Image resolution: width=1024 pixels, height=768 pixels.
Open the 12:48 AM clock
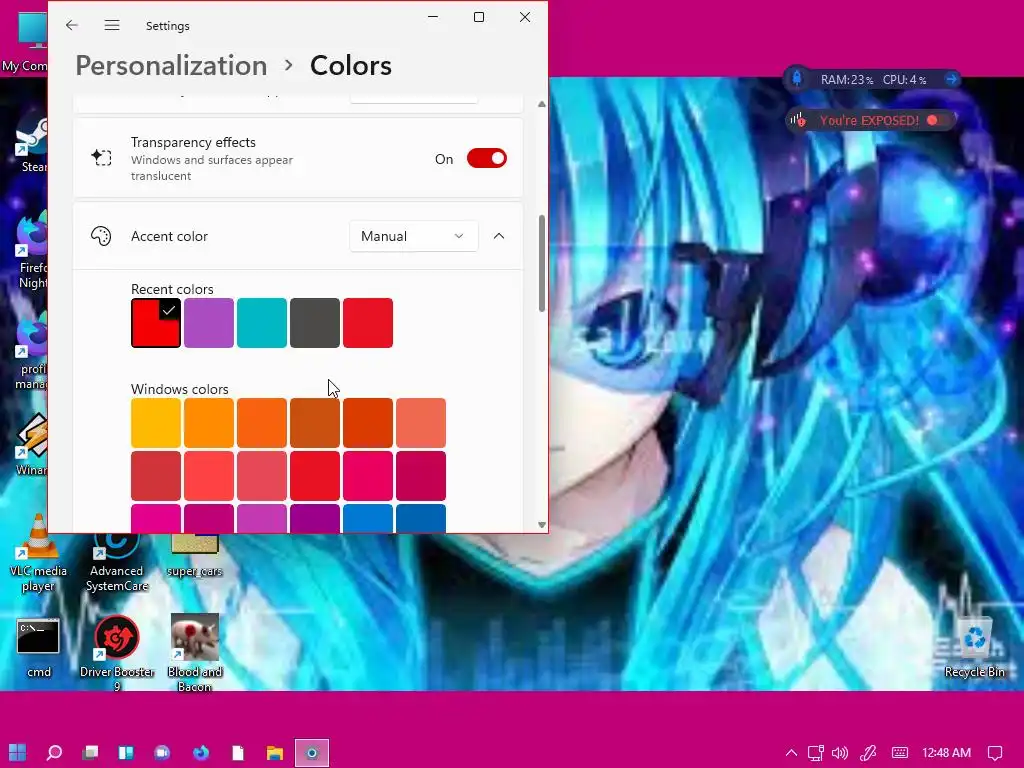point(946,753)
